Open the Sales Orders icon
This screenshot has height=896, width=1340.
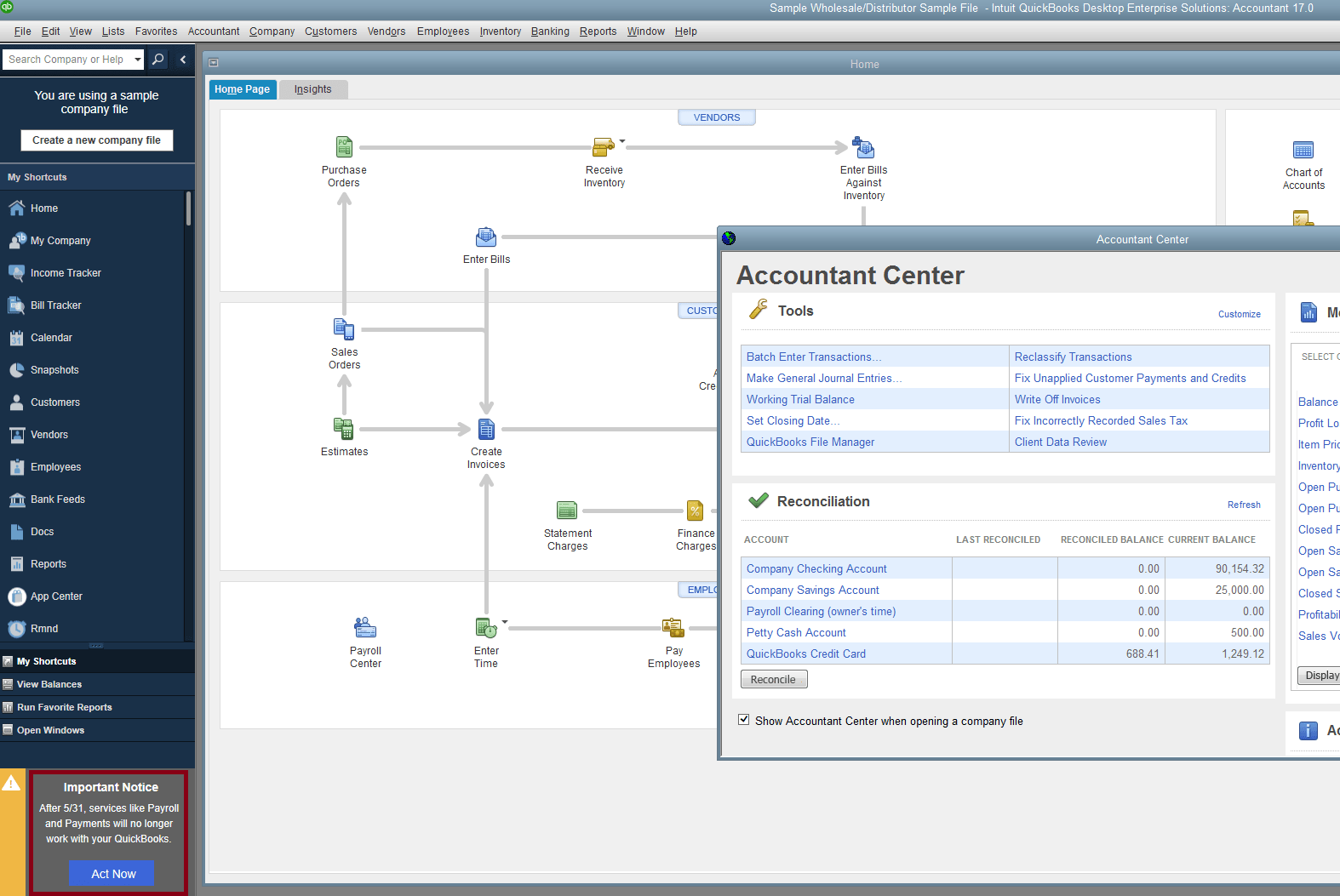point(344,329)
